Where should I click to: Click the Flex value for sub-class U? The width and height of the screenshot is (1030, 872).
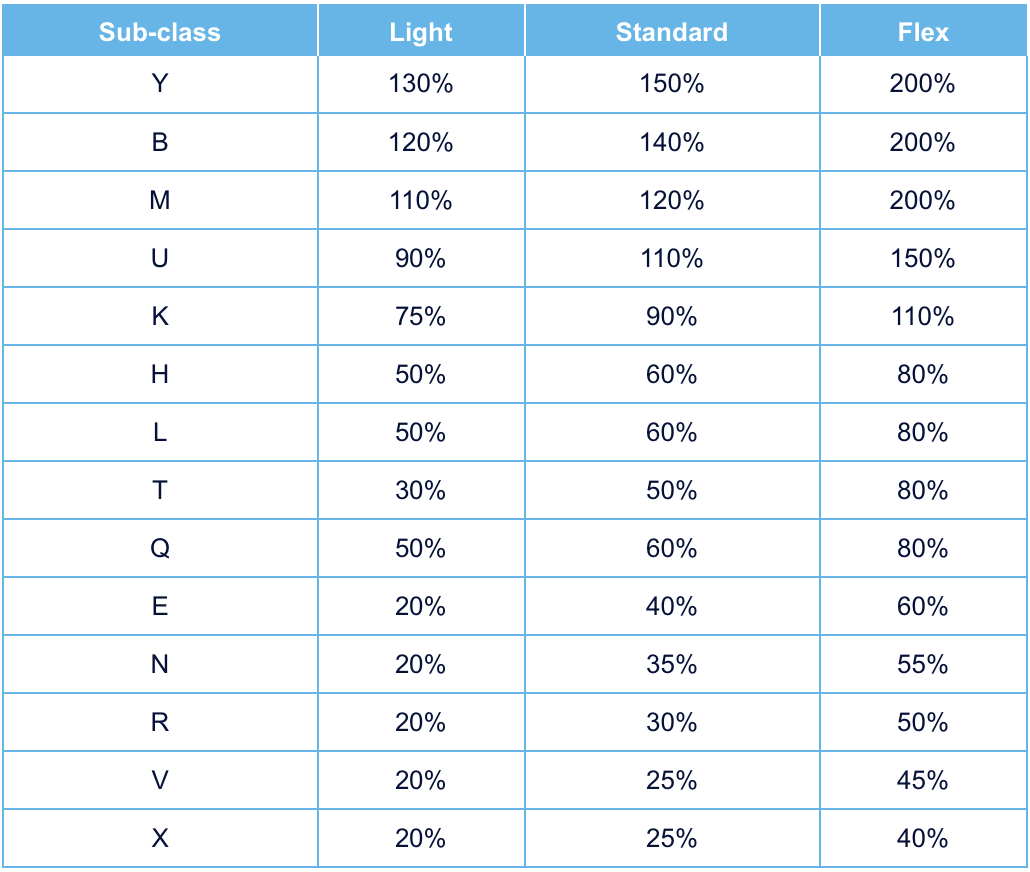(923, 258)
